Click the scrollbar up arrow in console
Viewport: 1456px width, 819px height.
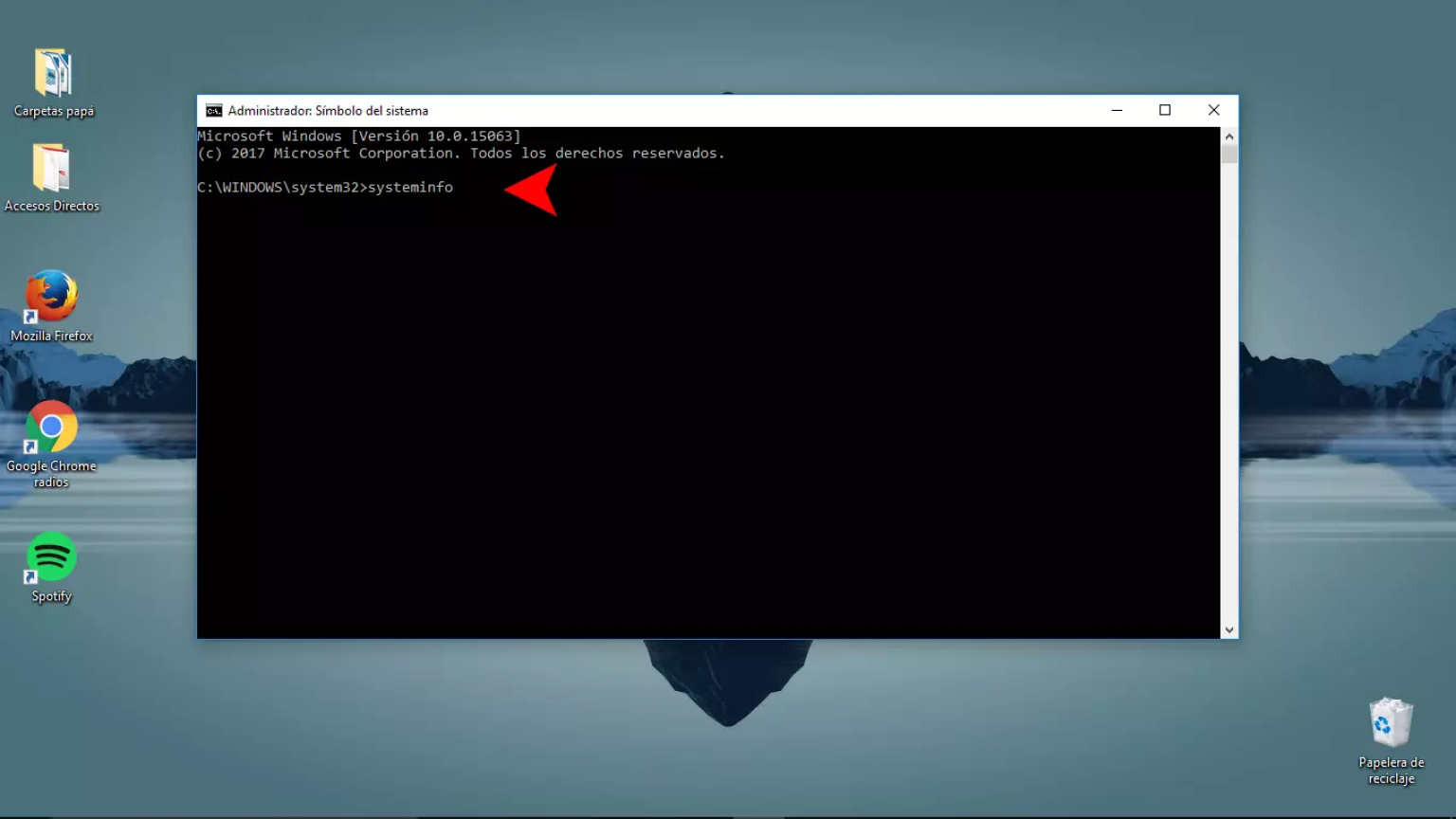tap(1229, 136)
